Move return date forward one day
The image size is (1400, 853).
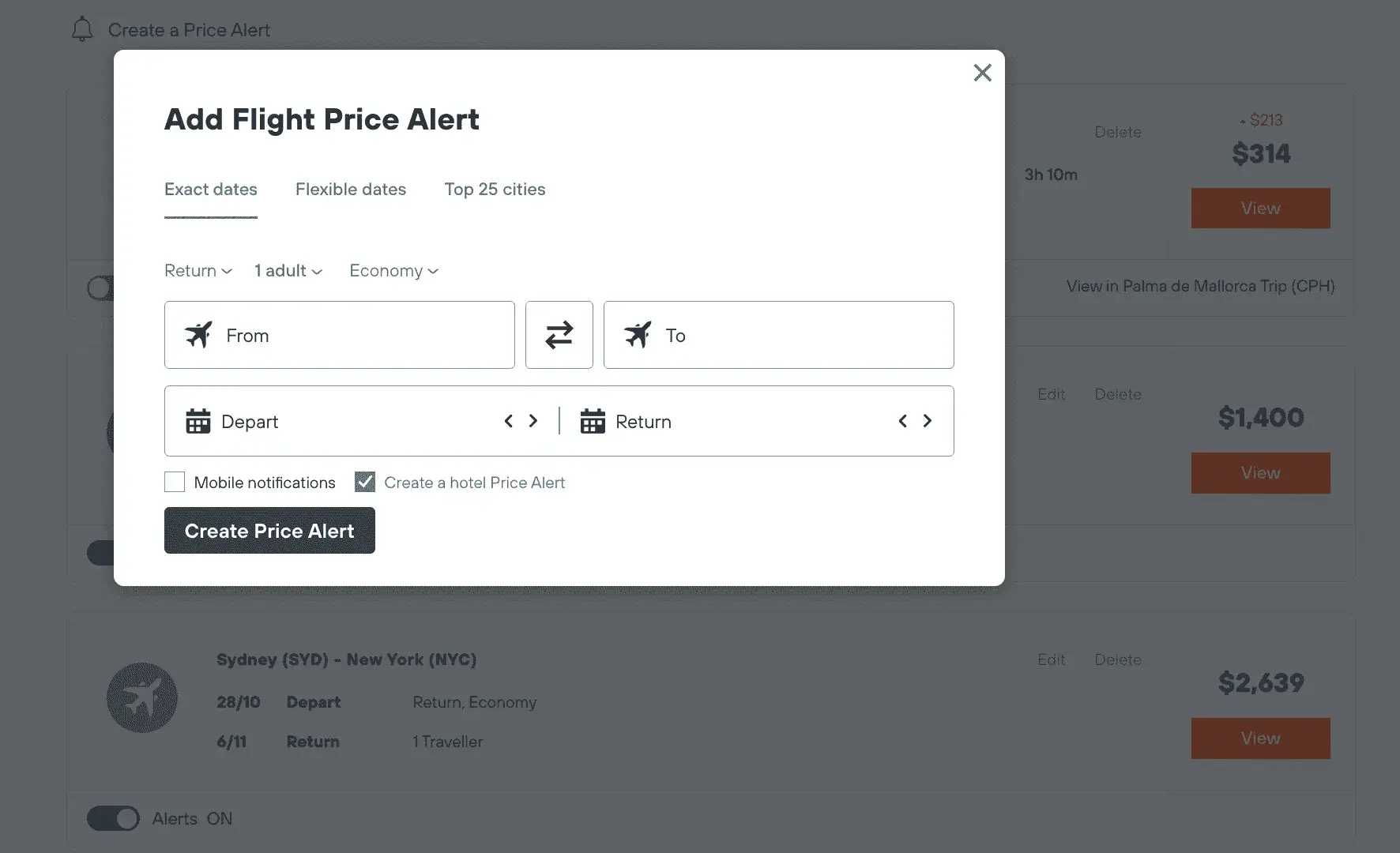(x=928, y=421)
